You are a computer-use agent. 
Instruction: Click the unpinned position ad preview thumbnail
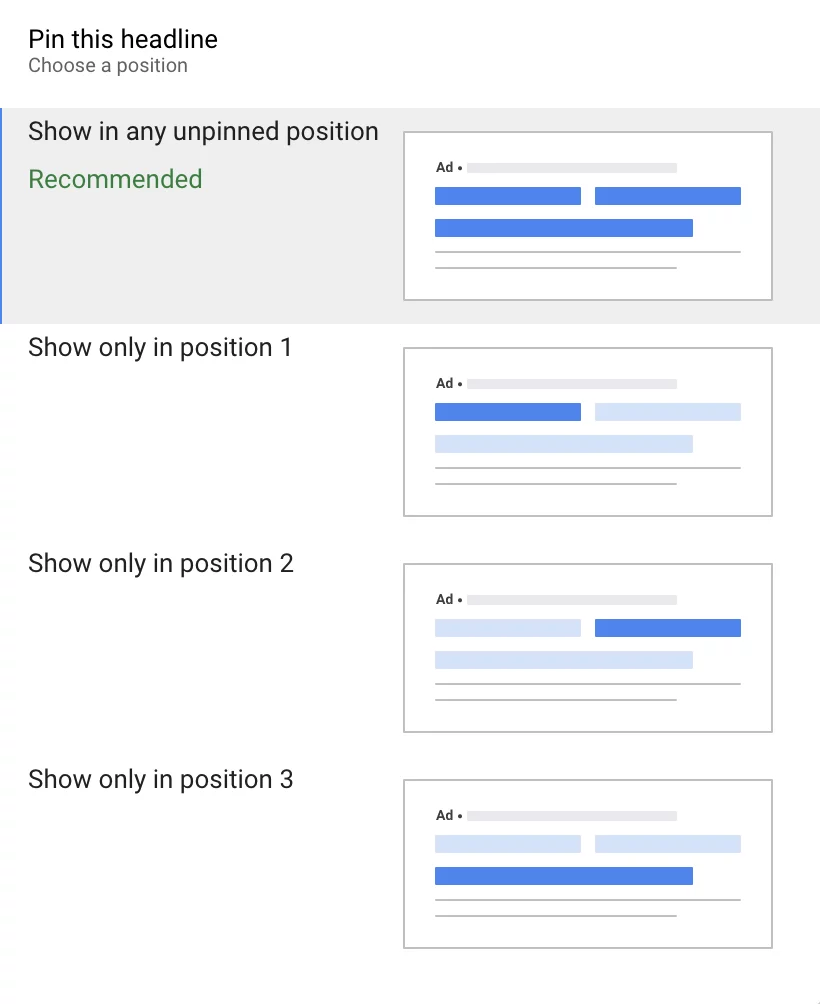click(x=588, y=216)
